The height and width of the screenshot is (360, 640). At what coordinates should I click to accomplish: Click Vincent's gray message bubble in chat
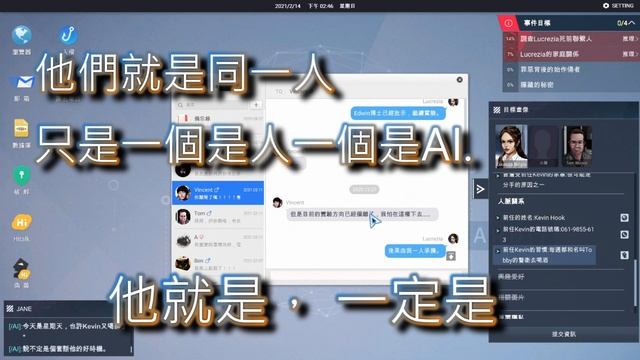coord(362,214)
